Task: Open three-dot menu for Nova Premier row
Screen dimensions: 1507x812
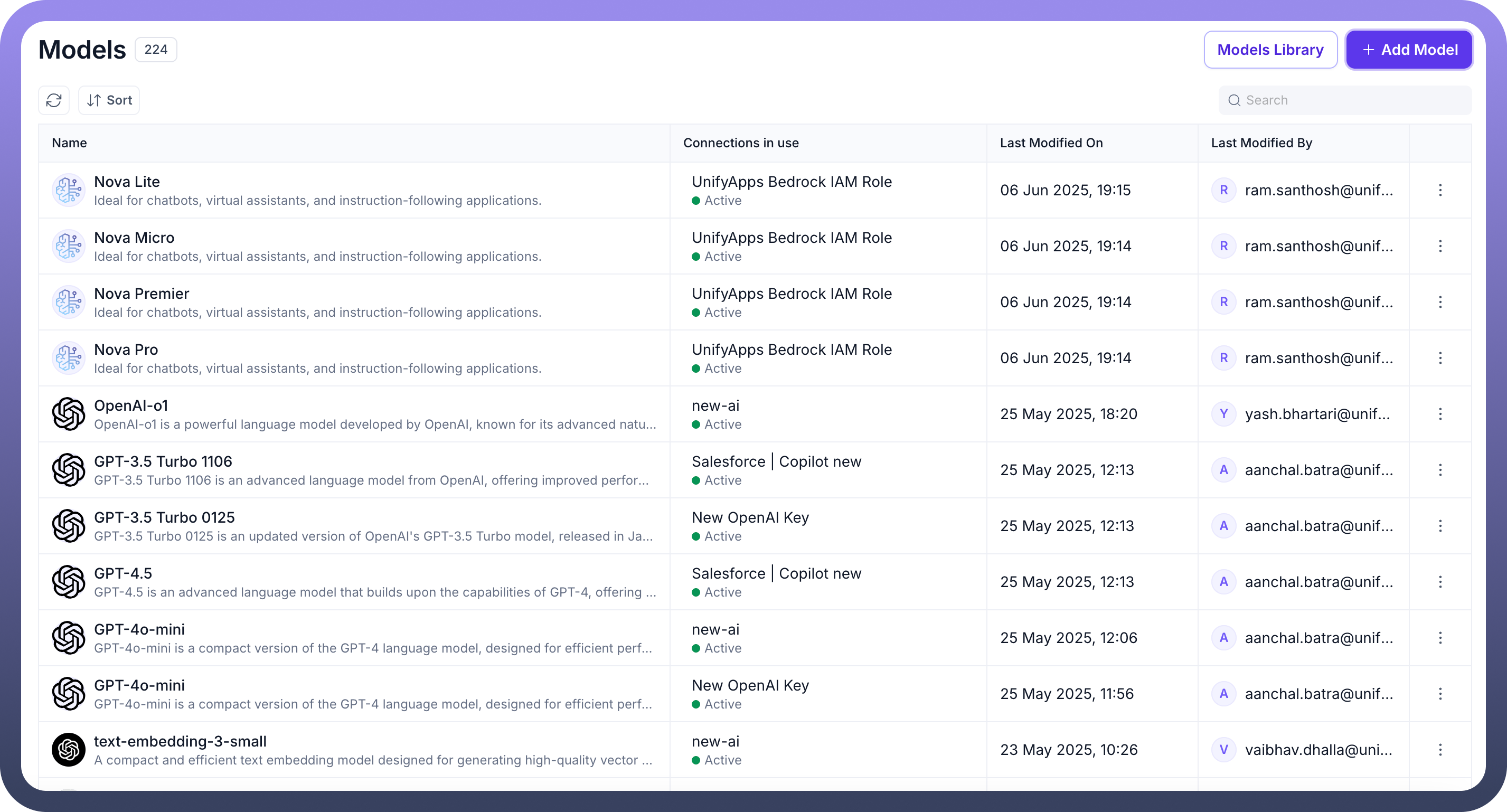Action: tap(1440, 302)
